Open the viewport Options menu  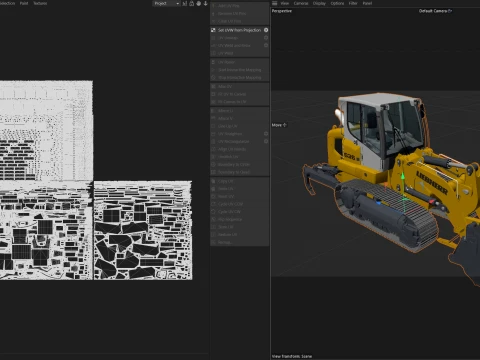pyautogui.click(x=337, y=3)
